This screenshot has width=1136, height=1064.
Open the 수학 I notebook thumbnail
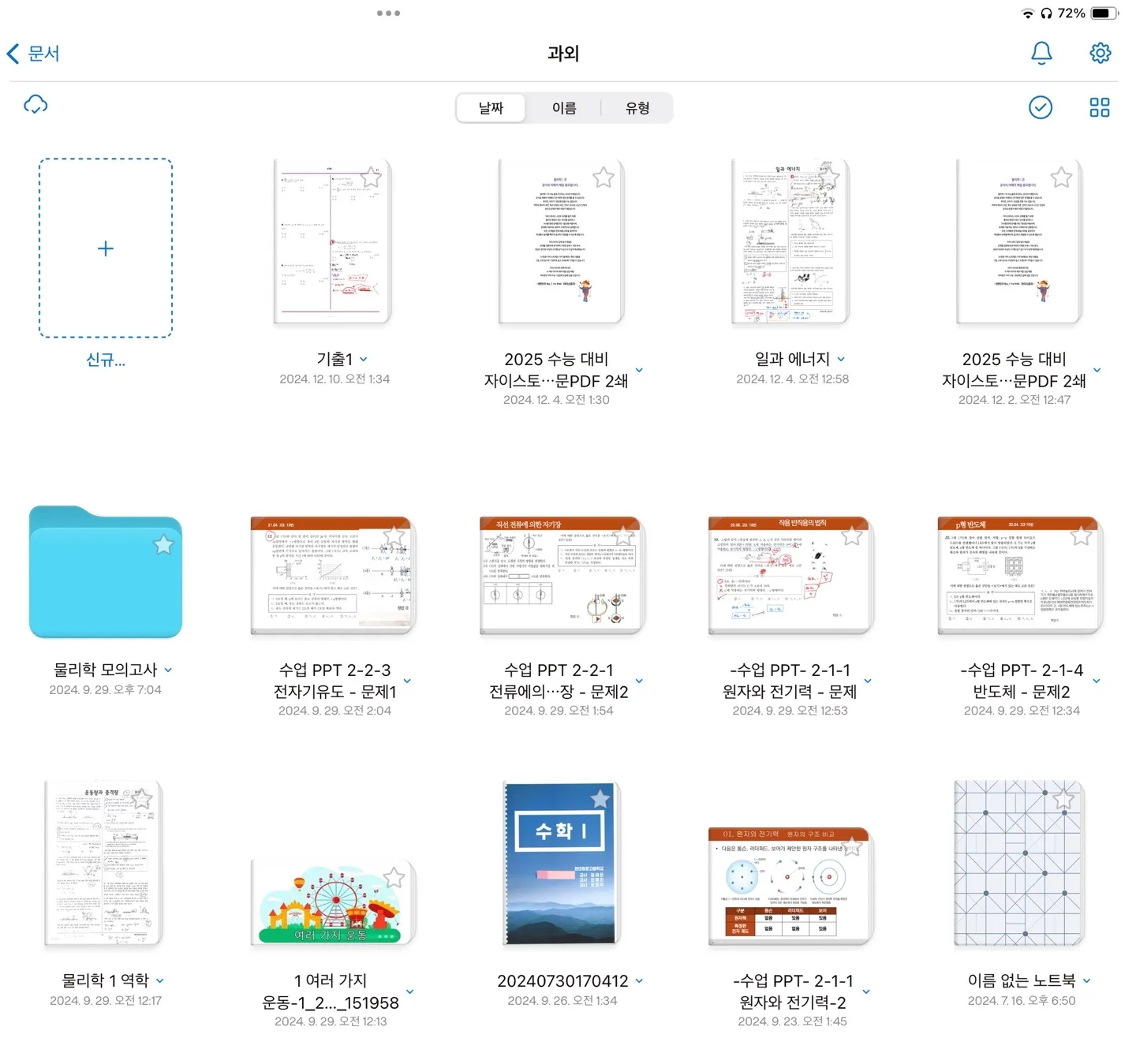tap(560, 864)
